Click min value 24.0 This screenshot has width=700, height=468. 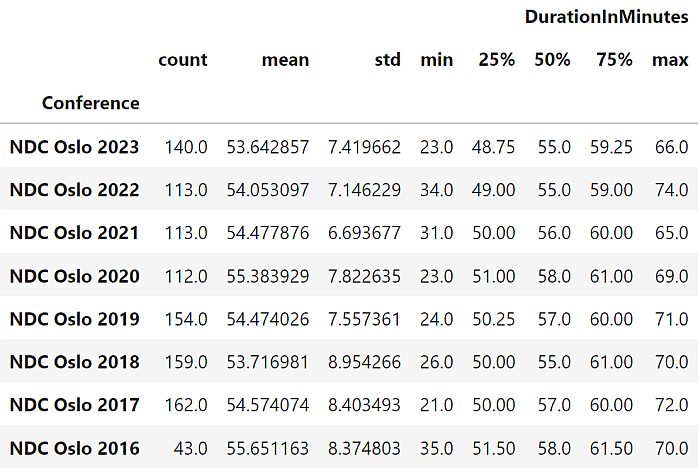(437, 319)
